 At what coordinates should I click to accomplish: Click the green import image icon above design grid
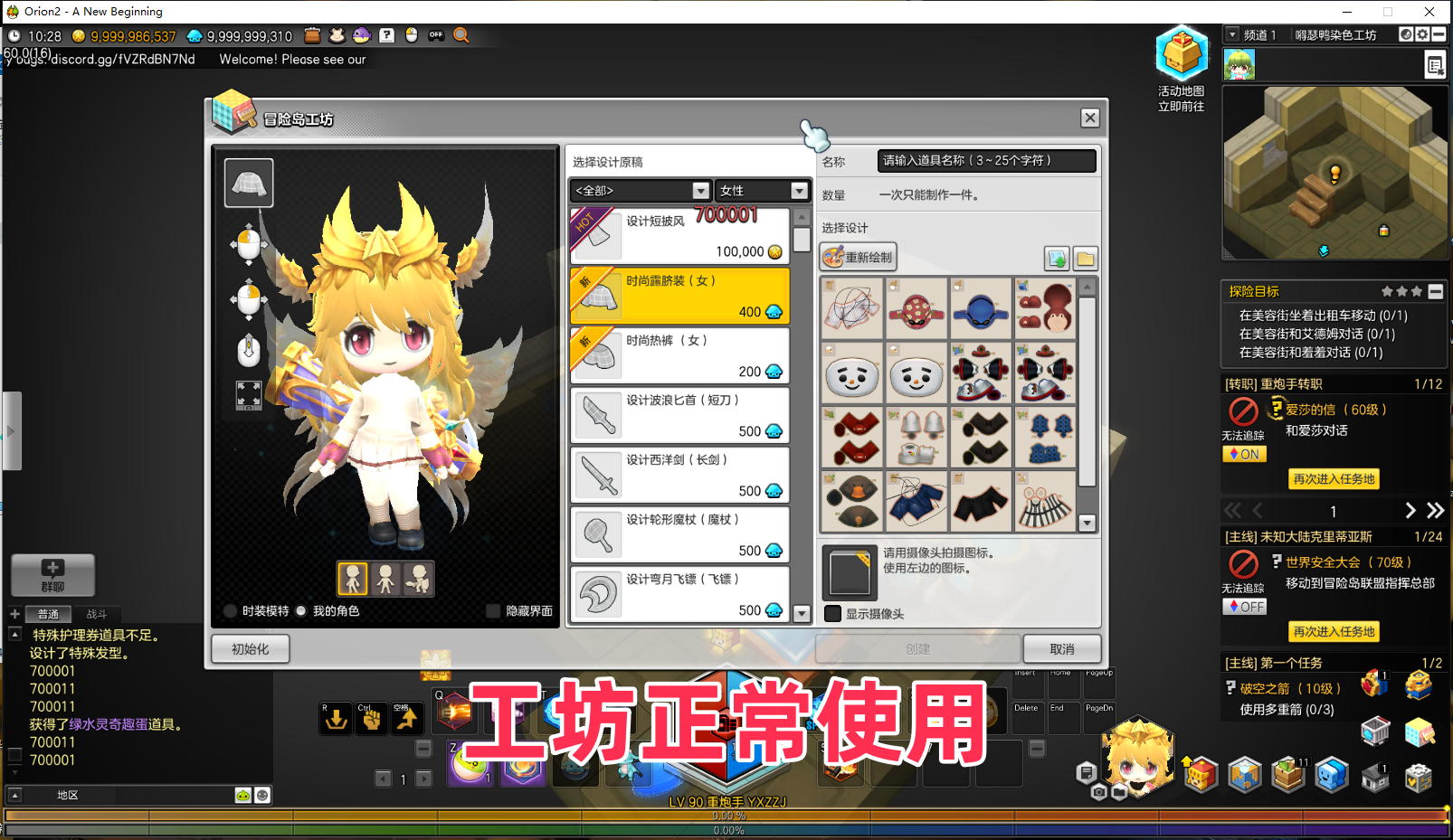pyautogui.click(x=1056, y=258)
